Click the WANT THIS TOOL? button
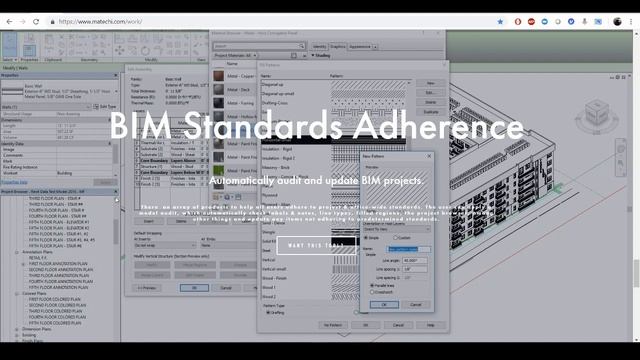640x360 pixels. [x=316, y=245]
